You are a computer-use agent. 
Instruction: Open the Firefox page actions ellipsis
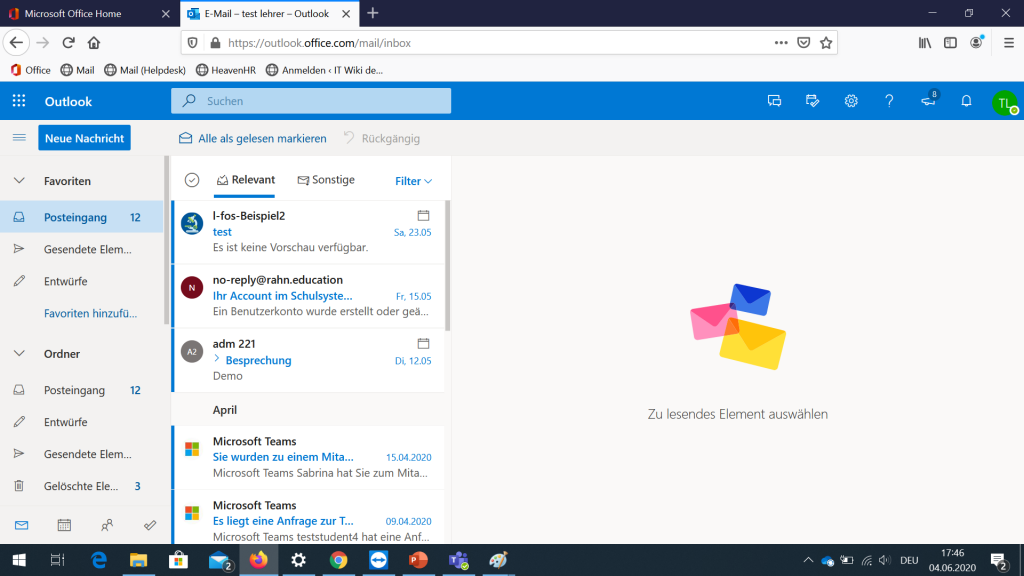click(x=781, y=43)
